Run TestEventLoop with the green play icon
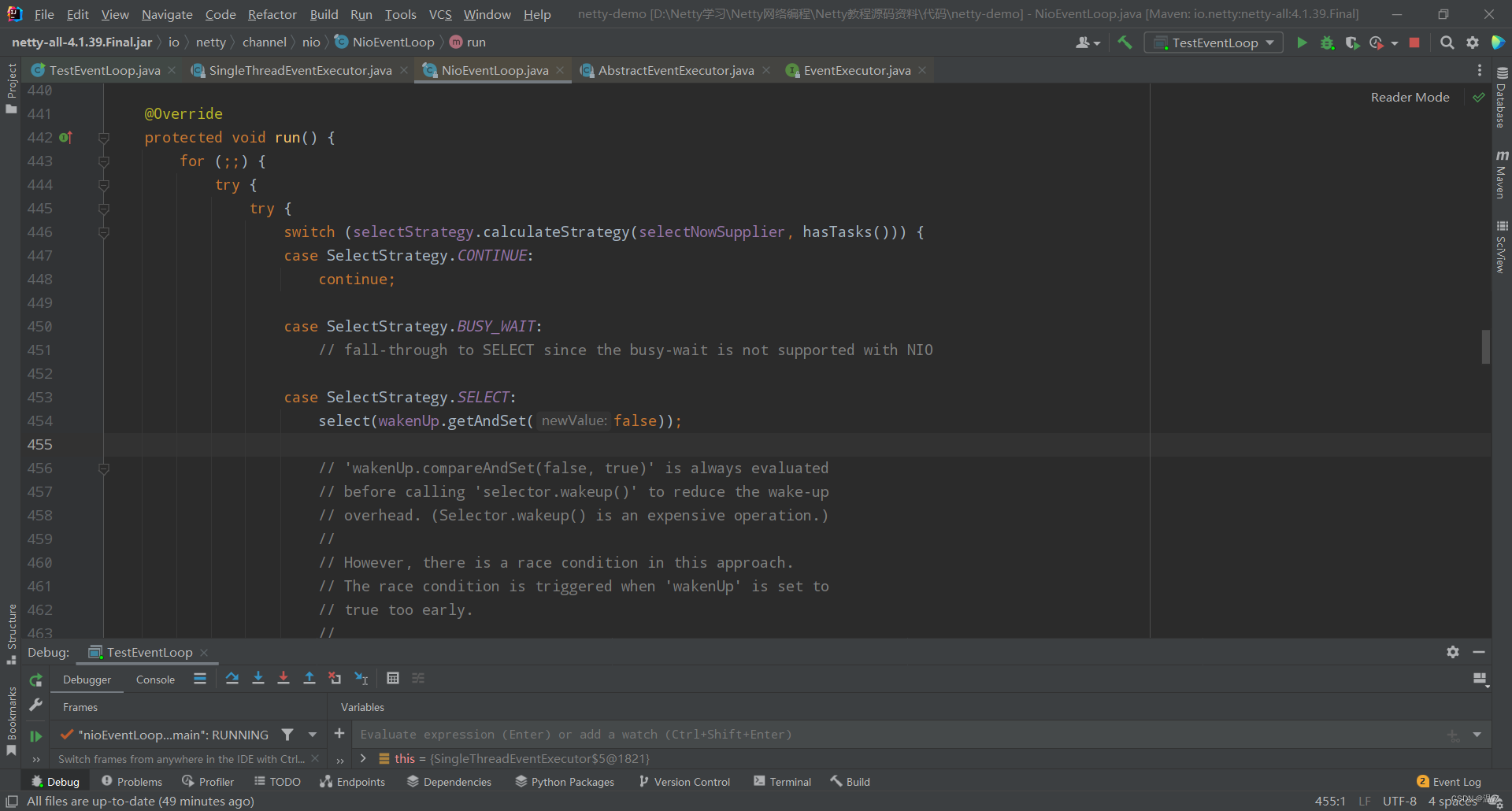 1302,43
